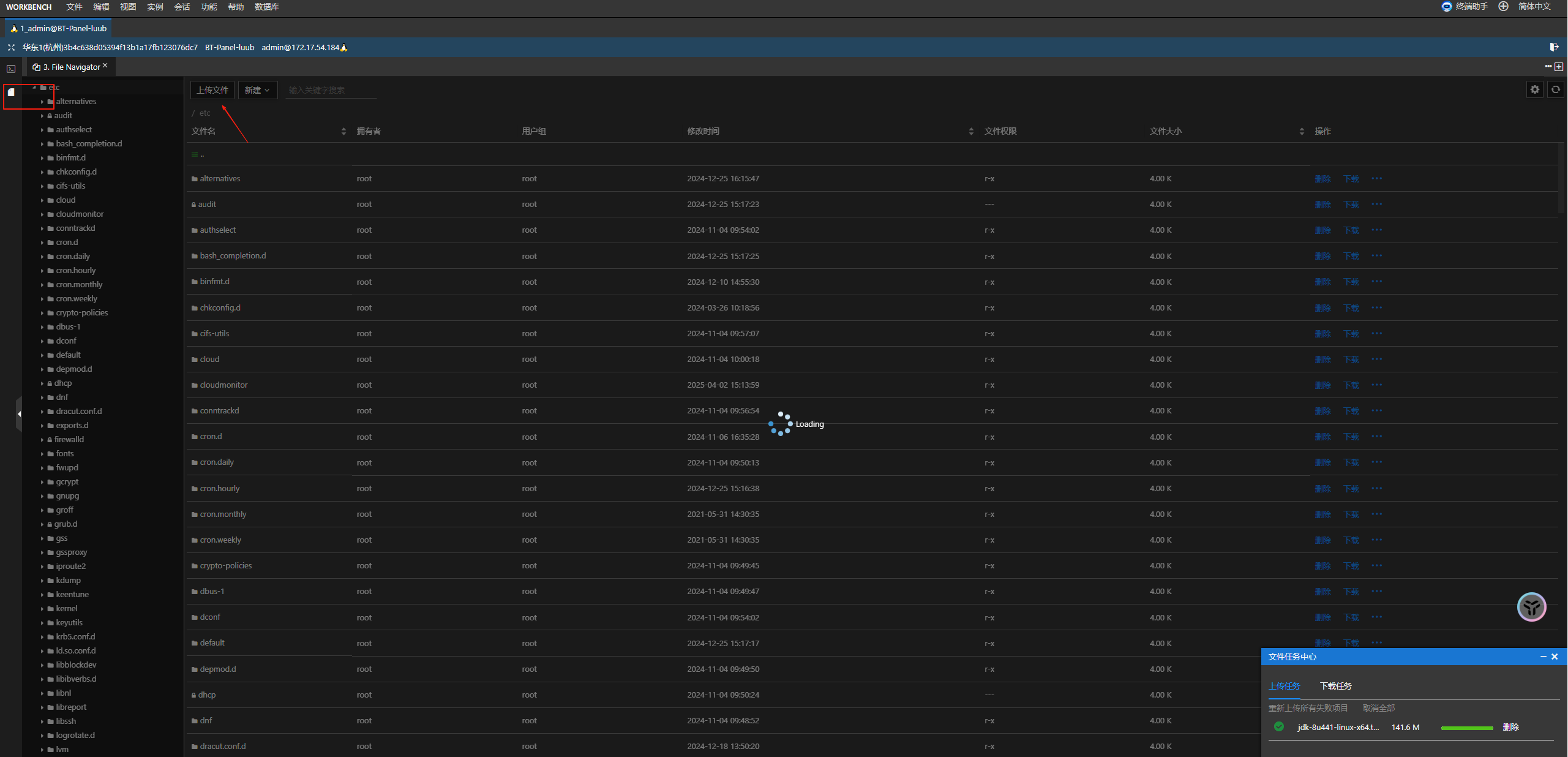The height and width of the screenshot is (757, 1568).
Task: Click the jdk upload green progress bar
Action: point(1466,728)
